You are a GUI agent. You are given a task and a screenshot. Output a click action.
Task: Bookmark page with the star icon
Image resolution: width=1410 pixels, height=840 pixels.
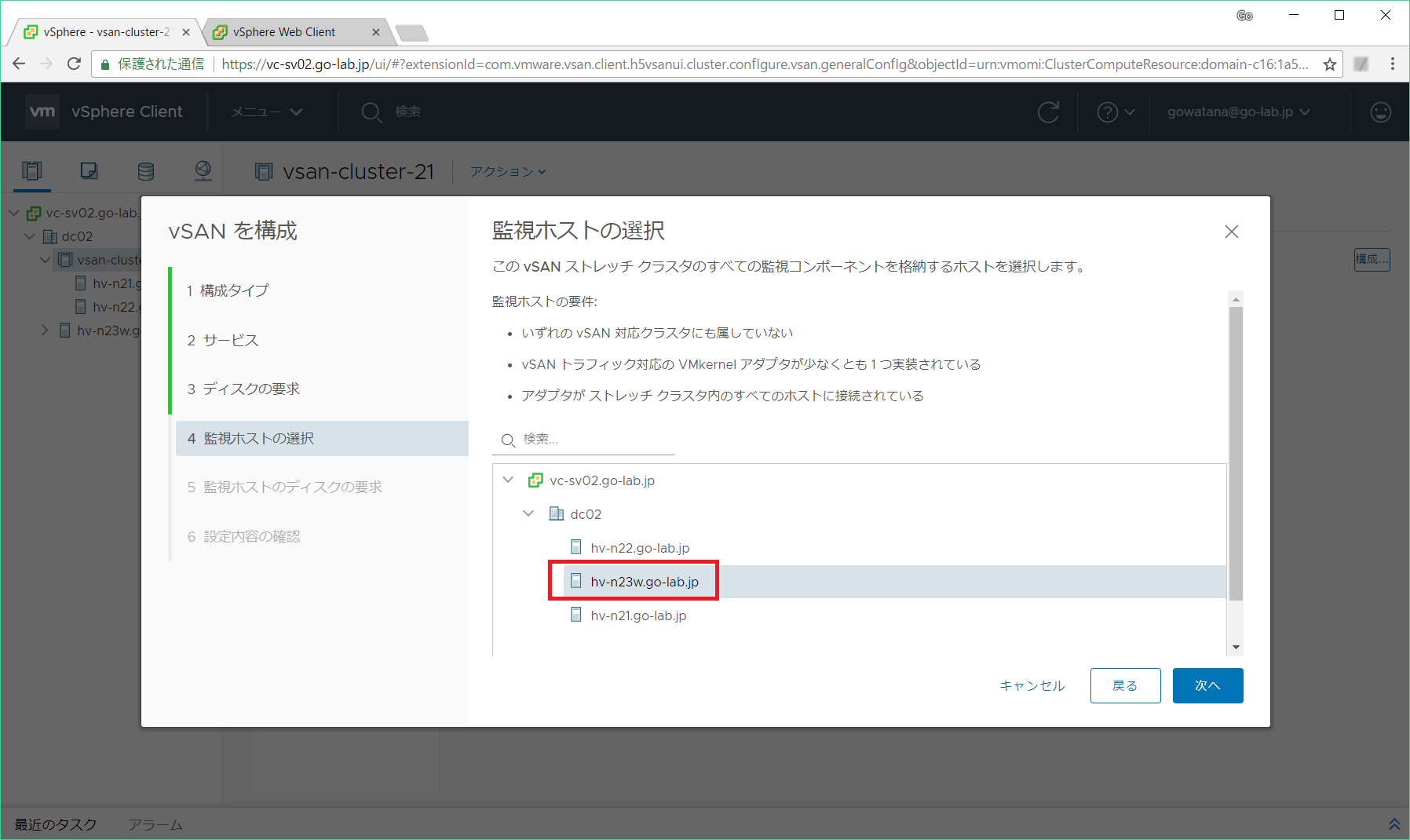click(1329, 64)
